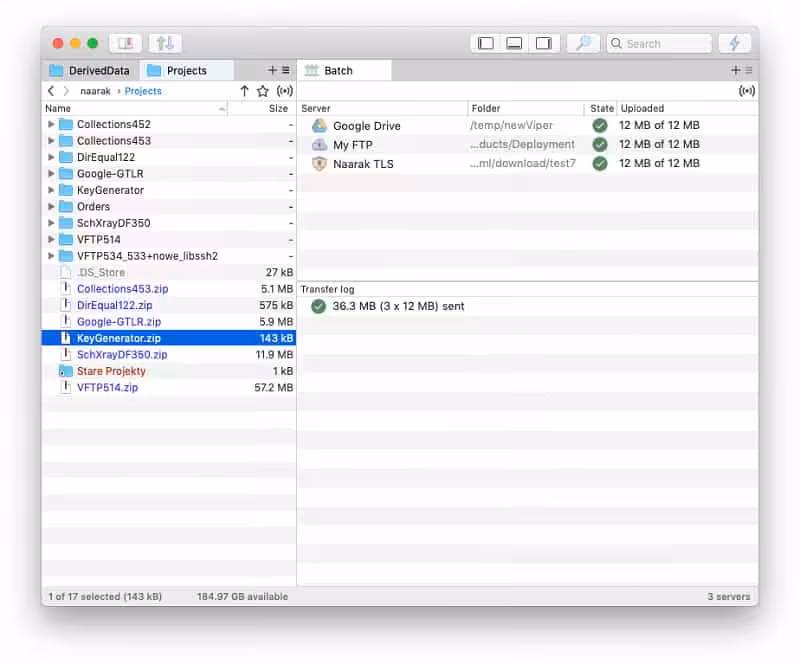
Task: Add a new tab in the left pane
Action: point(272,71)
